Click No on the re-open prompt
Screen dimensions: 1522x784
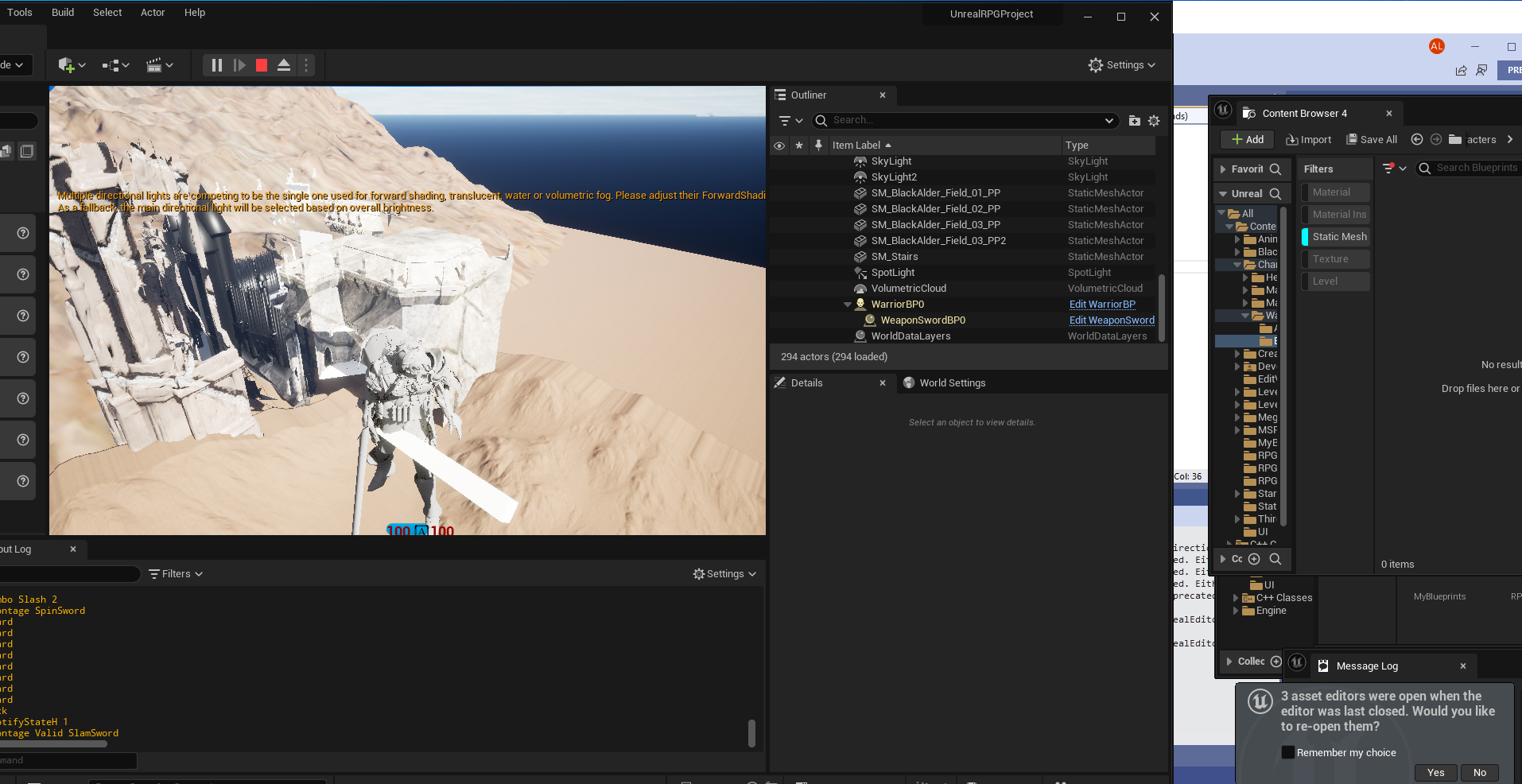tap(1480, 773)
